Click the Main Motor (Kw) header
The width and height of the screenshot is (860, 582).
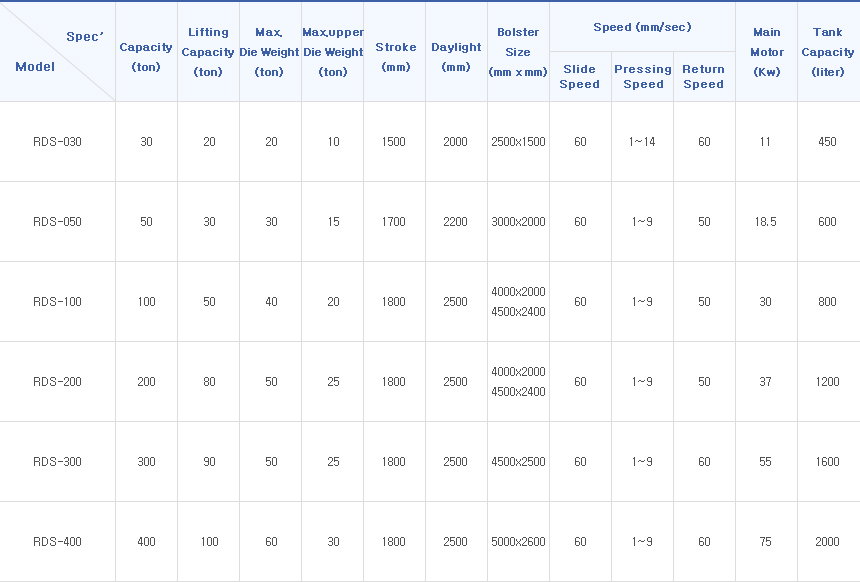[766, 52]
